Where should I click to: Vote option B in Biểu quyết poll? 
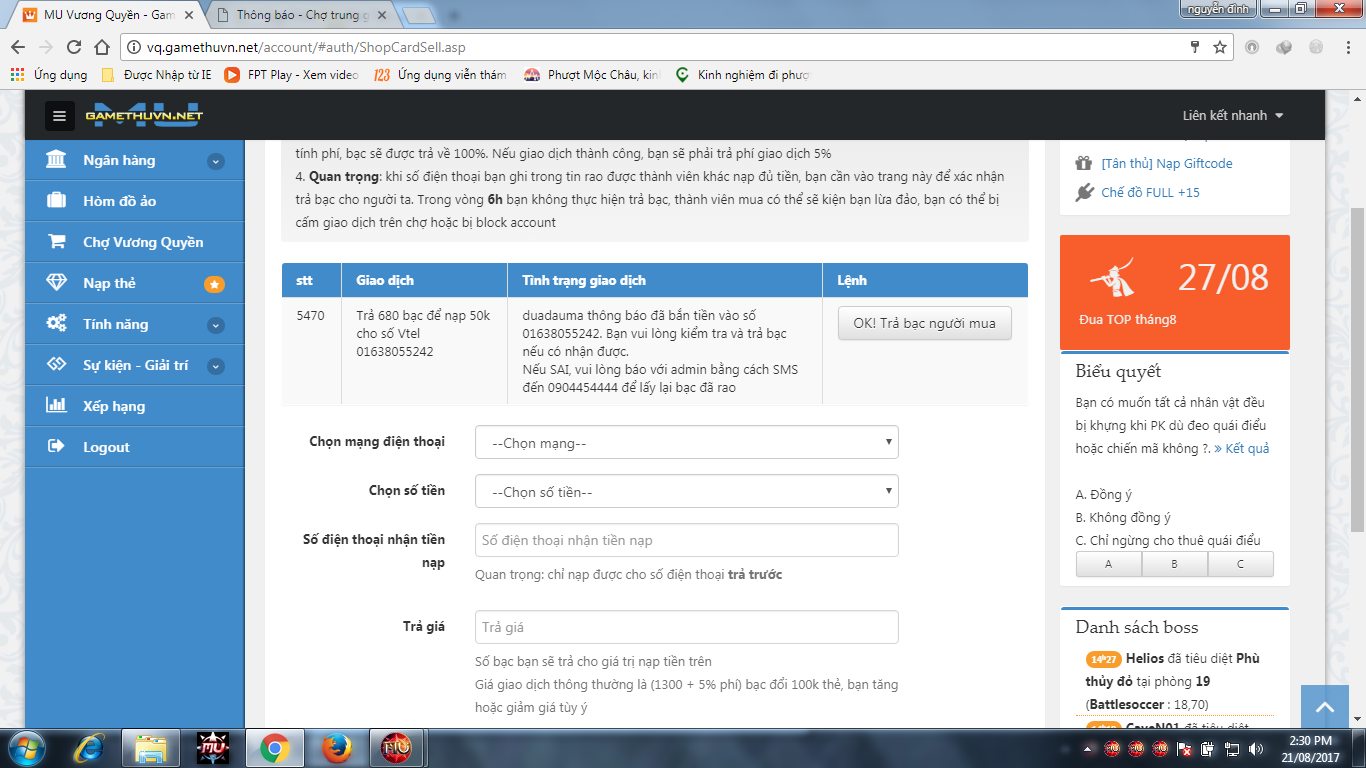(1174, 564)
